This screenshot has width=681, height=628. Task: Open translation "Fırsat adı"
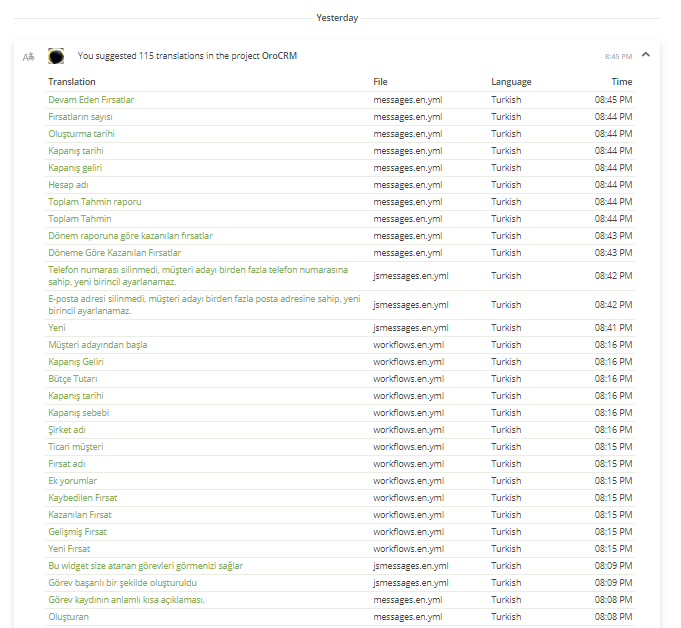66,464
